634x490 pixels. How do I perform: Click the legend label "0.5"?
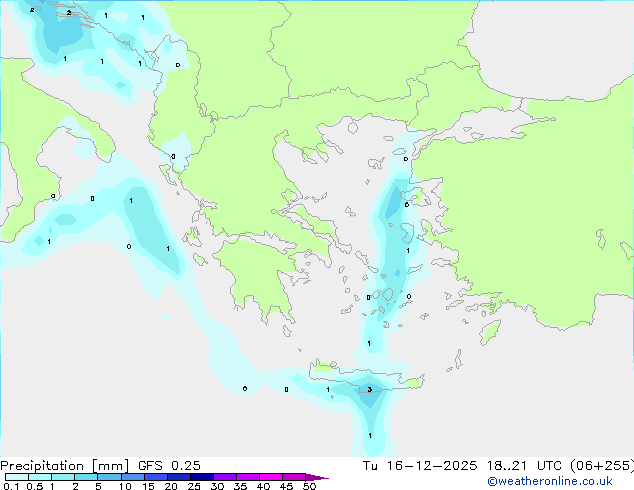[x=35, y=486]
